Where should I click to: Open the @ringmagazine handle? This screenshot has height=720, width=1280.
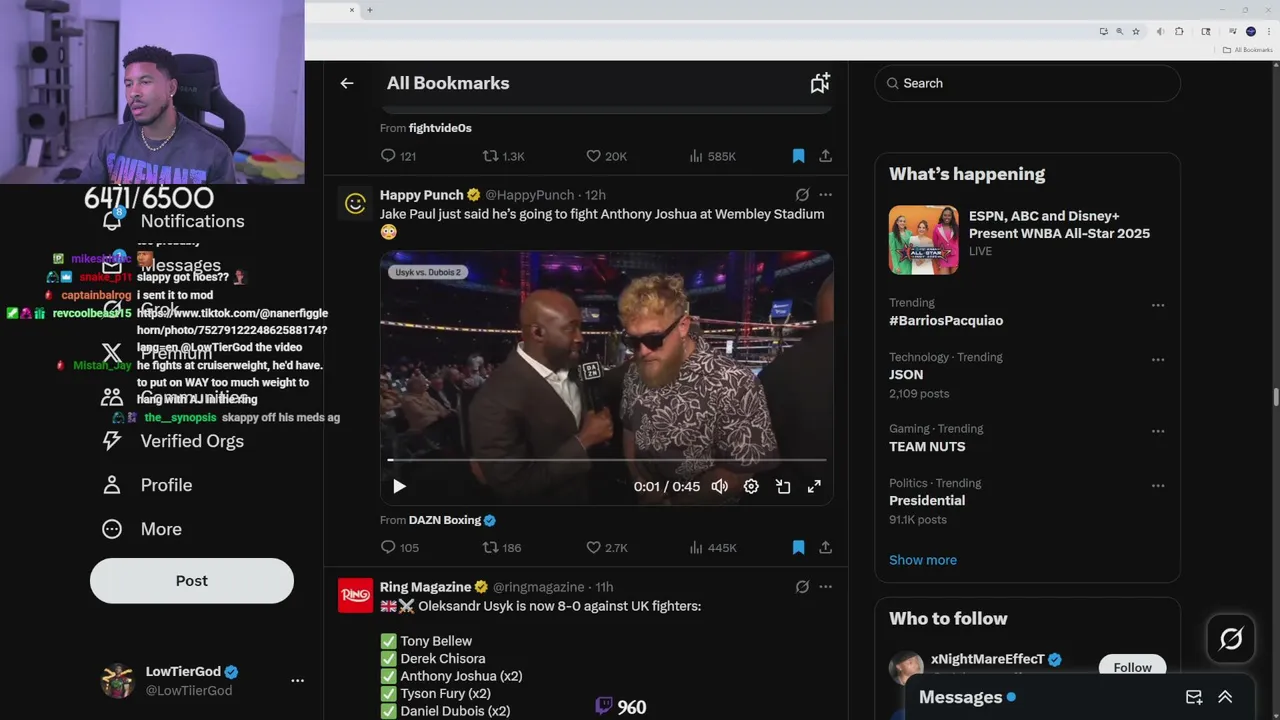(x=538, y=587)
